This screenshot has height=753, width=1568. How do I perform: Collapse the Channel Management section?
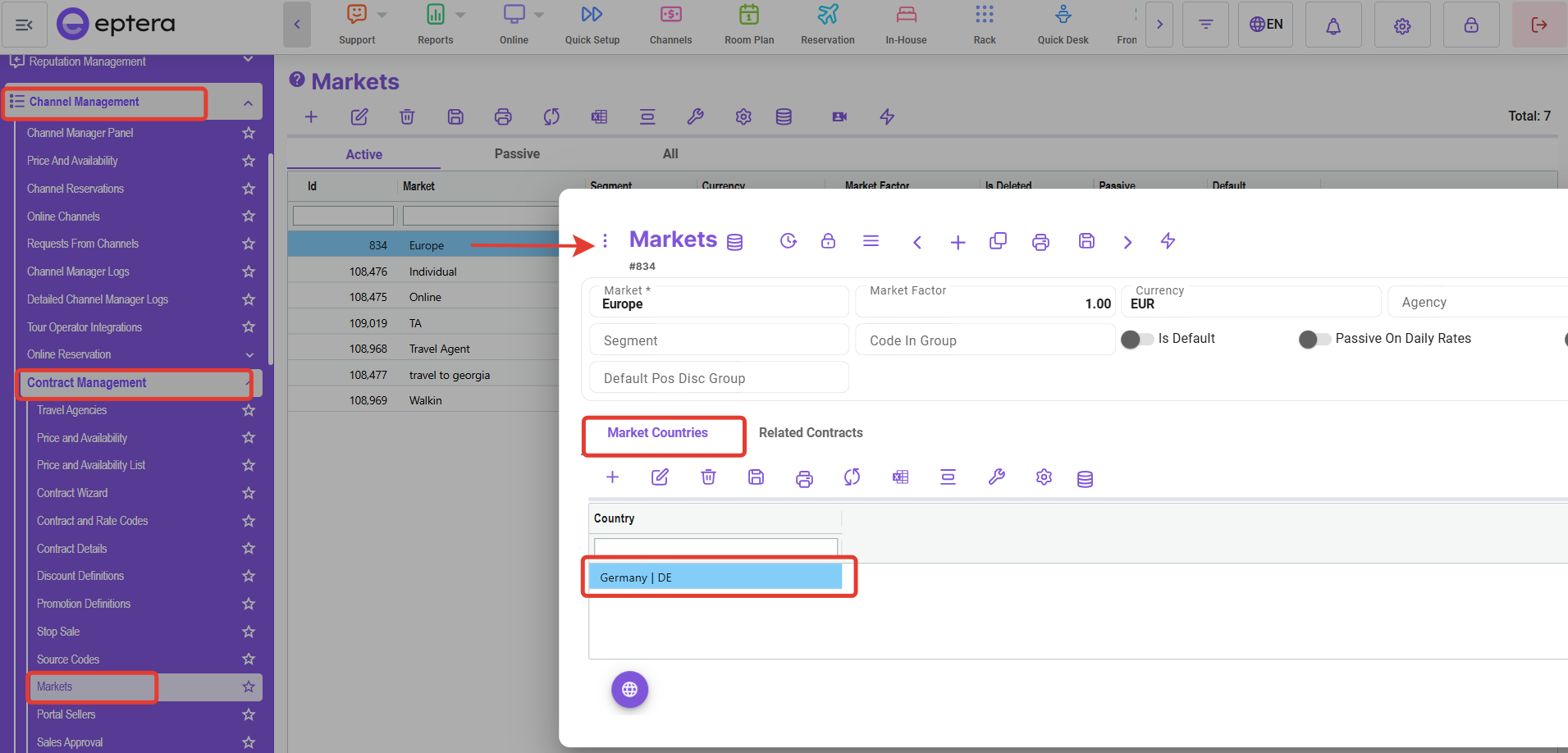(x=247, y=103)
